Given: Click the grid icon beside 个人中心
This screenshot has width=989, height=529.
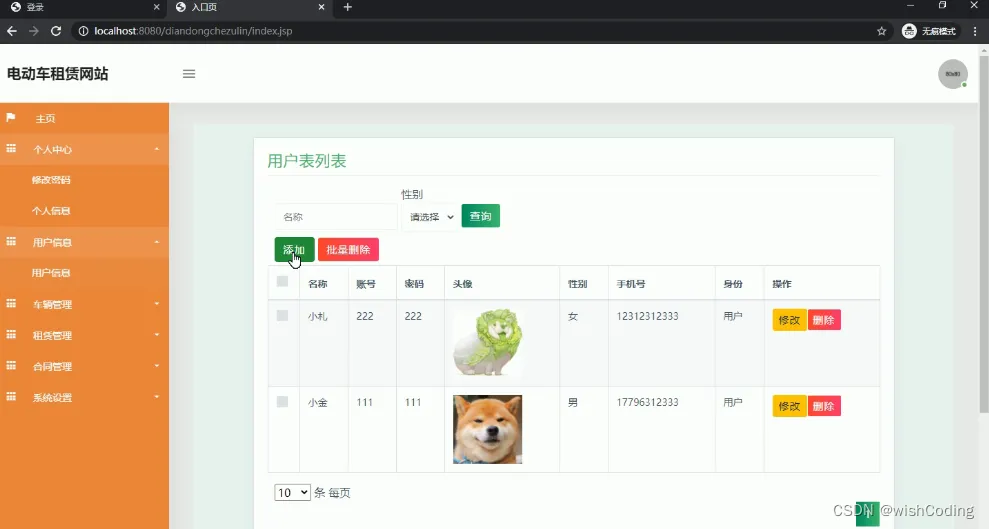Looking at the screenshot, I should pyautogui.click(x=11, y=149).
